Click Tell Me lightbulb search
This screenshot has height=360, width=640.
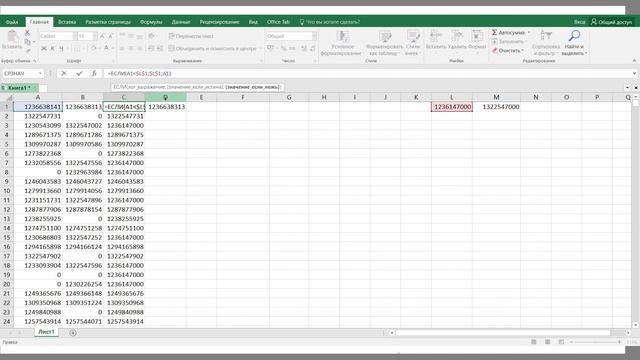pyautogui.click(x=302, y=22)
